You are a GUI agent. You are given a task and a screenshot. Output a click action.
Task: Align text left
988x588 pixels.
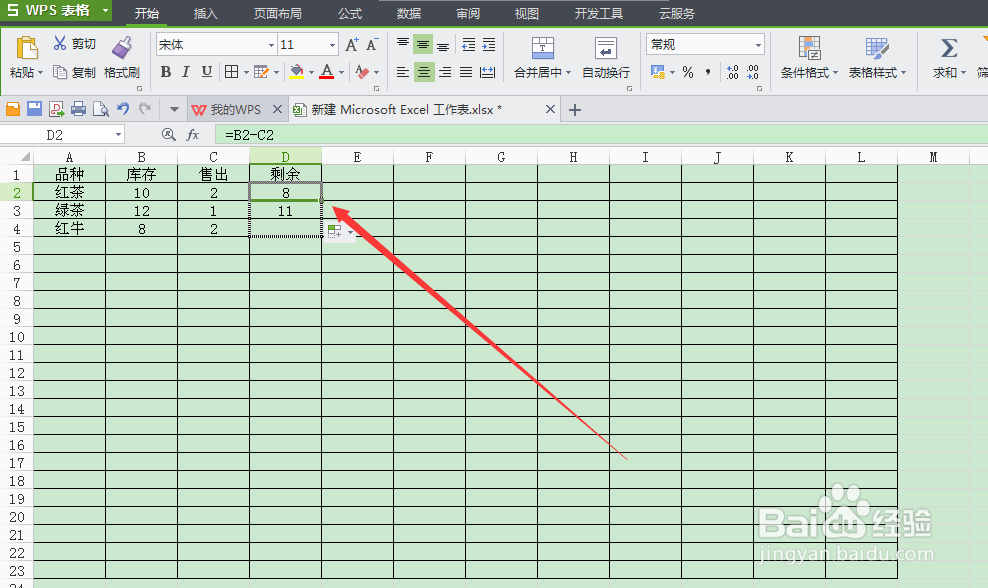403,72
